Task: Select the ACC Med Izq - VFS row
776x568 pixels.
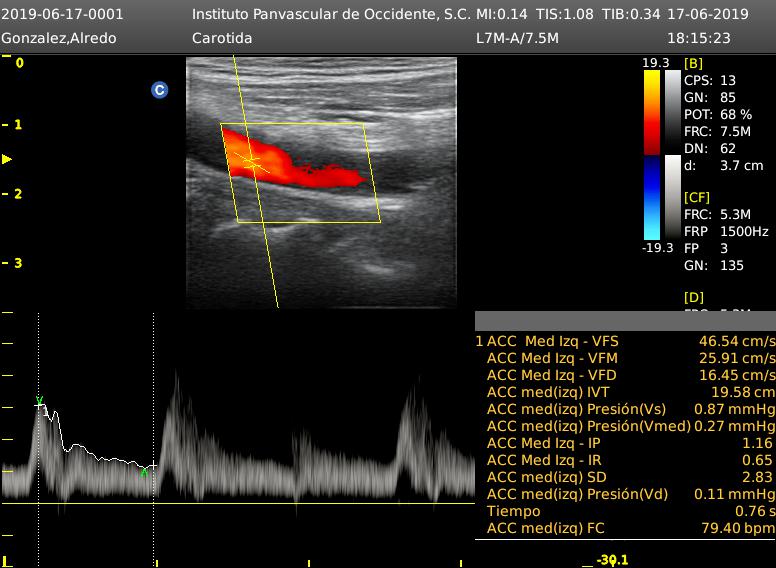Action: coord(626,341)
